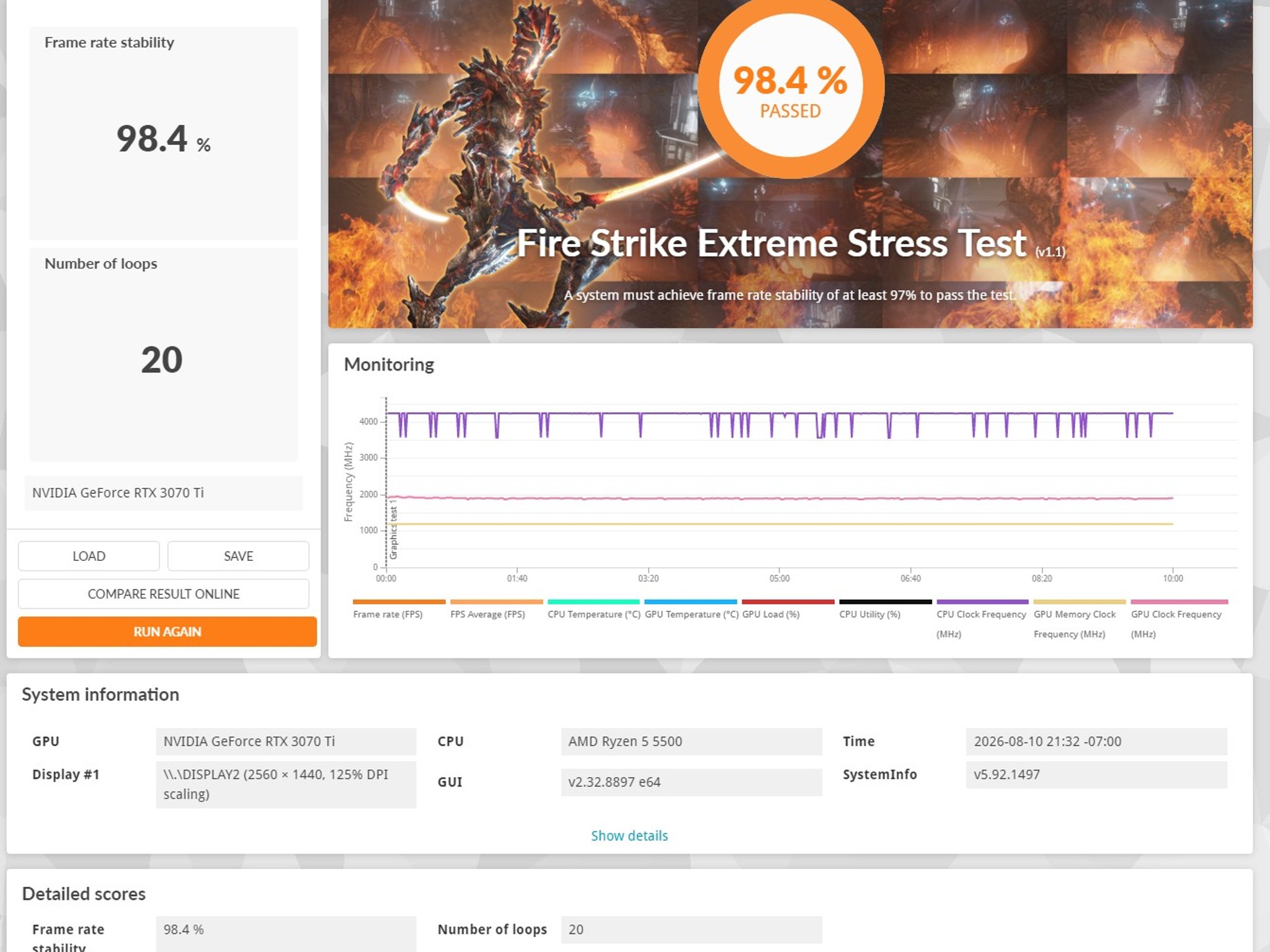1270x952 pixels.
Task: Click the 05:00 time label on chart axis
Action: point(779,579)
